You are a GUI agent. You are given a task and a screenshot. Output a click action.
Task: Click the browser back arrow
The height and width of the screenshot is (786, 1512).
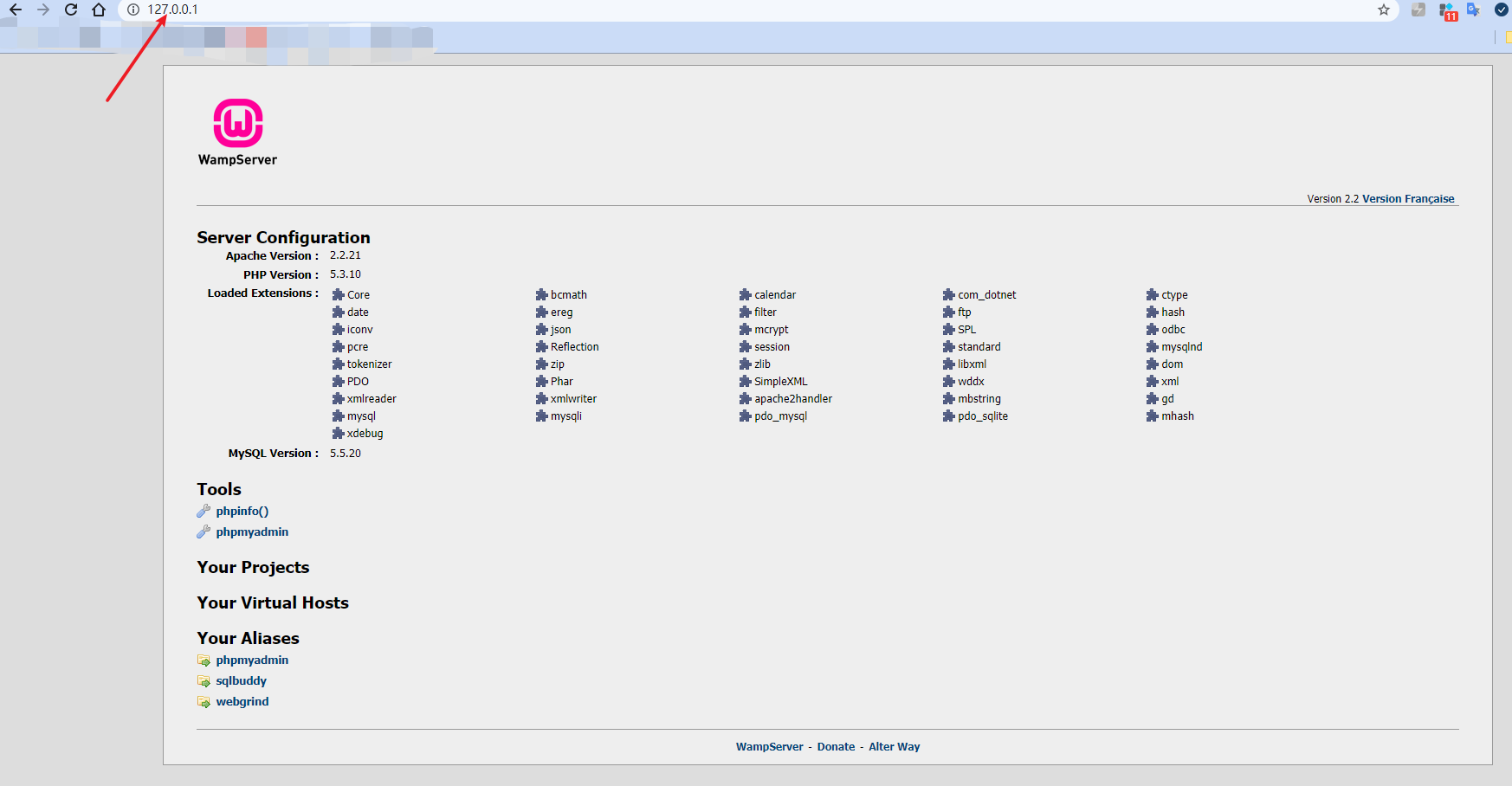coord(16,10)
